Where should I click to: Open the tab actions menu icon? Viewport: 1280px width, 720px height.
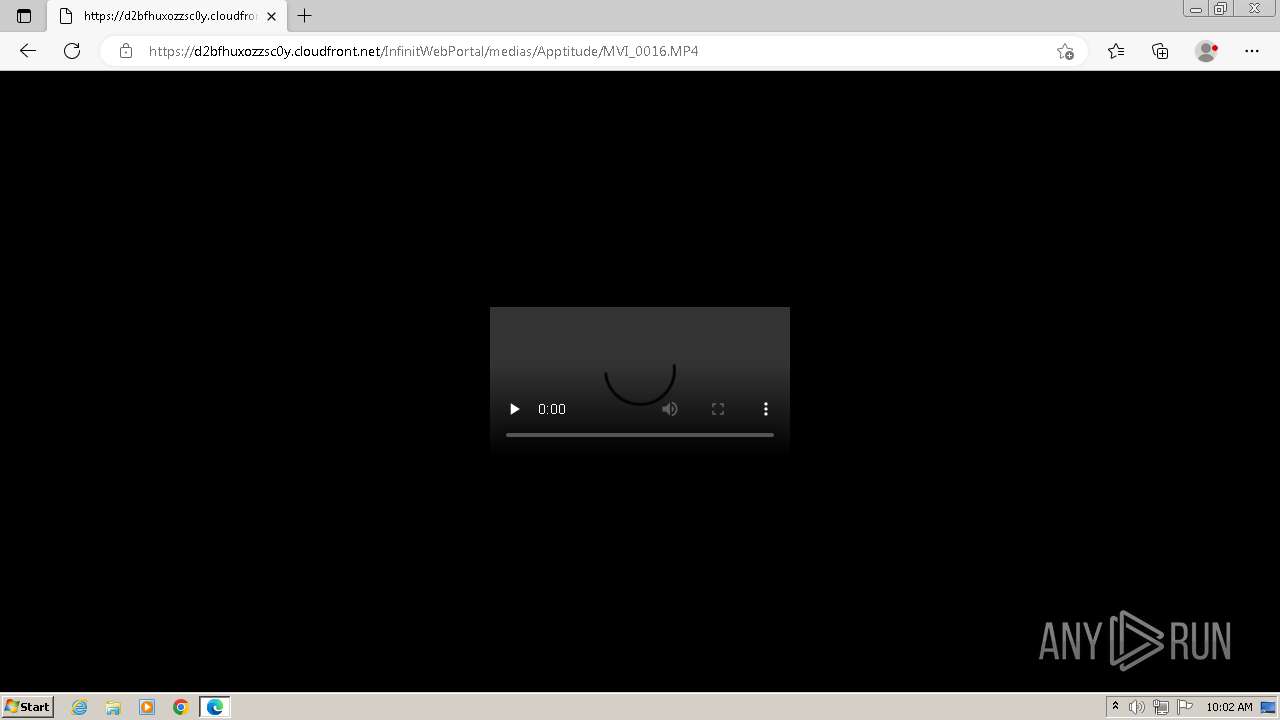tap(24, 16)
